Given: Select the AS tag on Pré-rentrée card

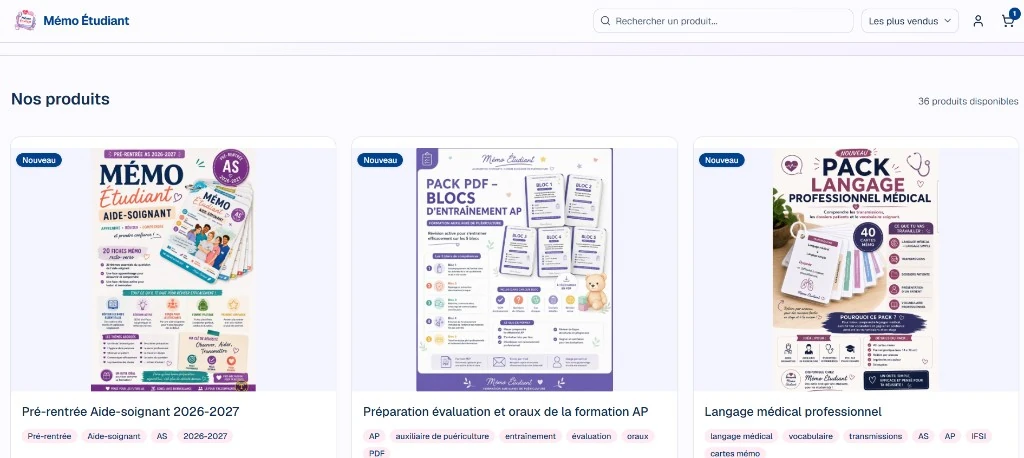Looking at the screenshot, I should click(162, 436).
